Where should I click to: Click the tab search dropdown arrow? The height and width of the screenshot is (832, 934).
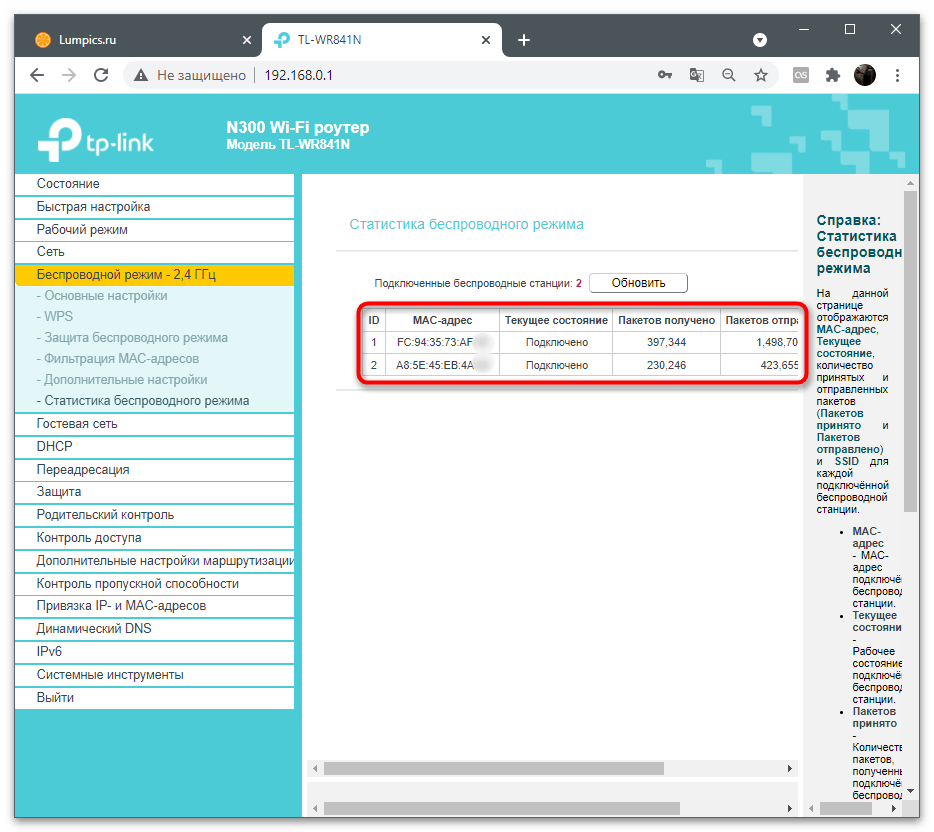click(759, 40)
